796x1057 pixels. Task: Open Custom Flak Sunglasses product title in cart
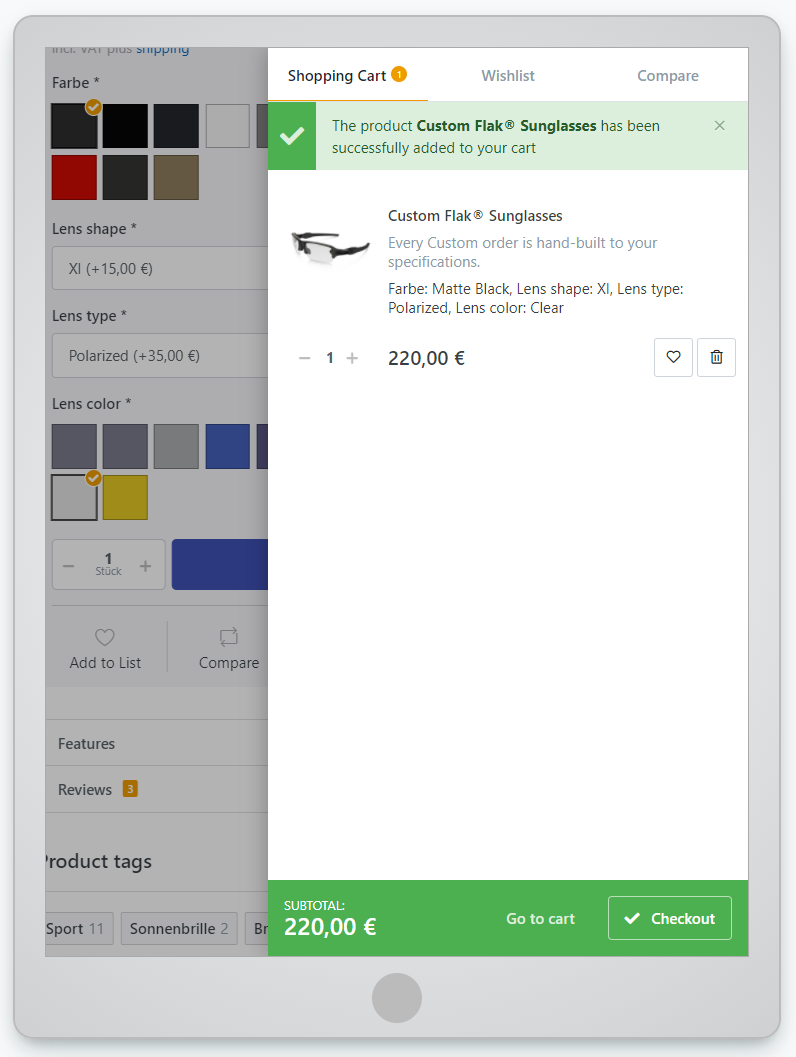pyautogui.click(x=475, y=216)
